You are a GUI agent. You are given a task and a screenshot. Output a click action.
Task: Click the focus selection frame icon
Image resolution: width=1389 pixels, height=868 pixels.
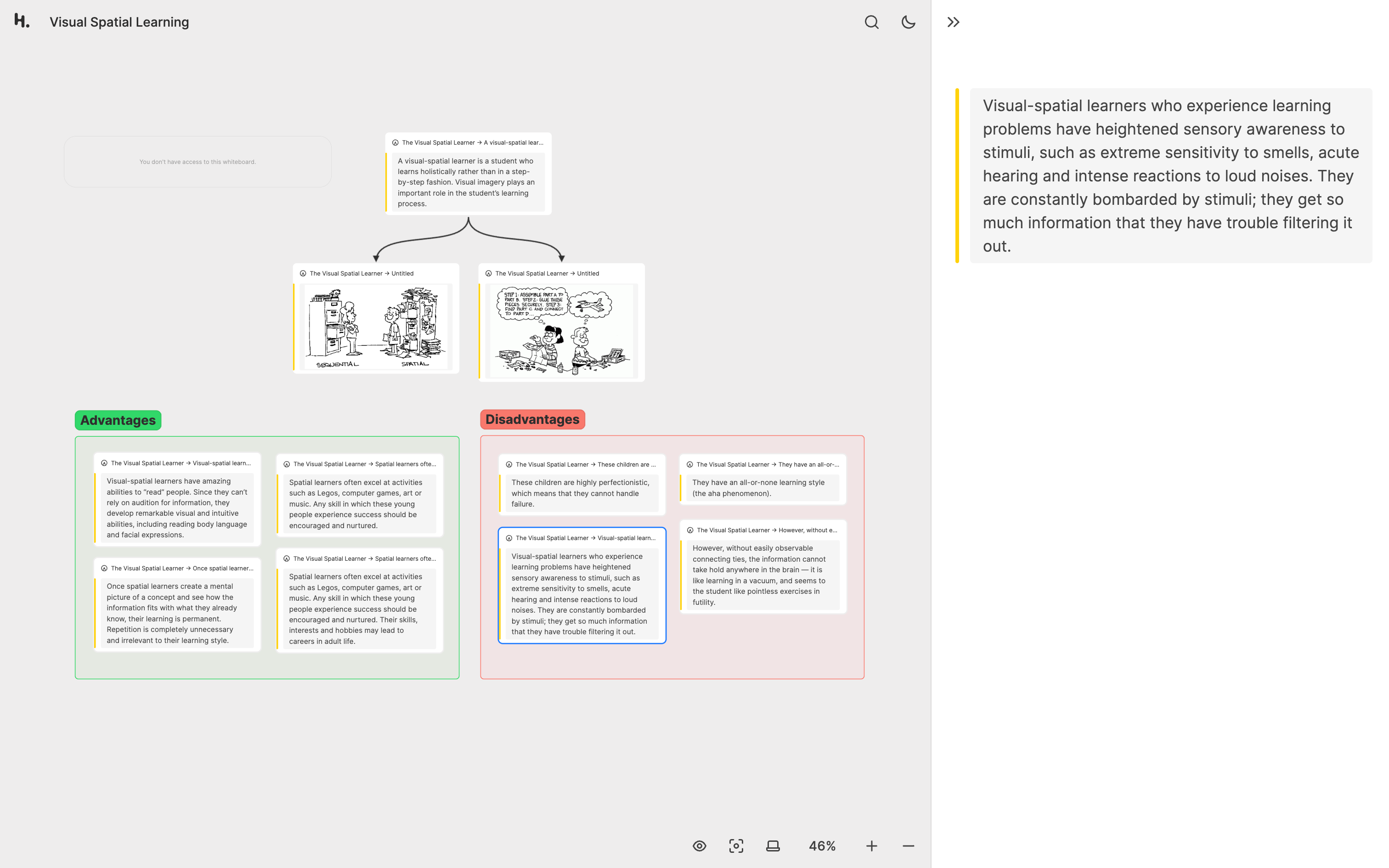click(x=736, y=845)
